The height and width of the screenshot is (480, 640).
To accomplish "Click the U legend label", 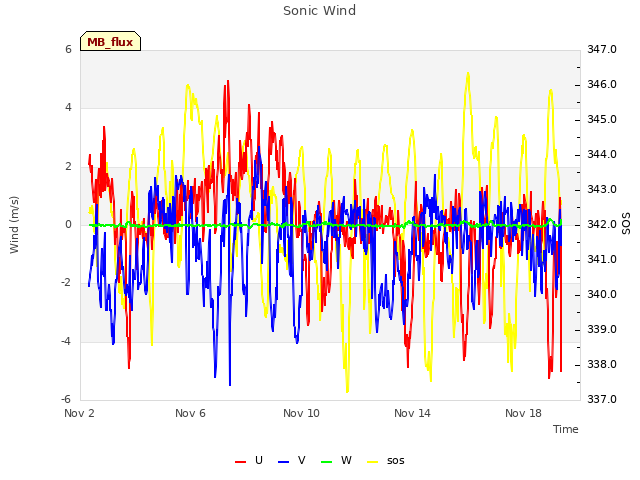I will pyautogui.click(x=258, y=460).
